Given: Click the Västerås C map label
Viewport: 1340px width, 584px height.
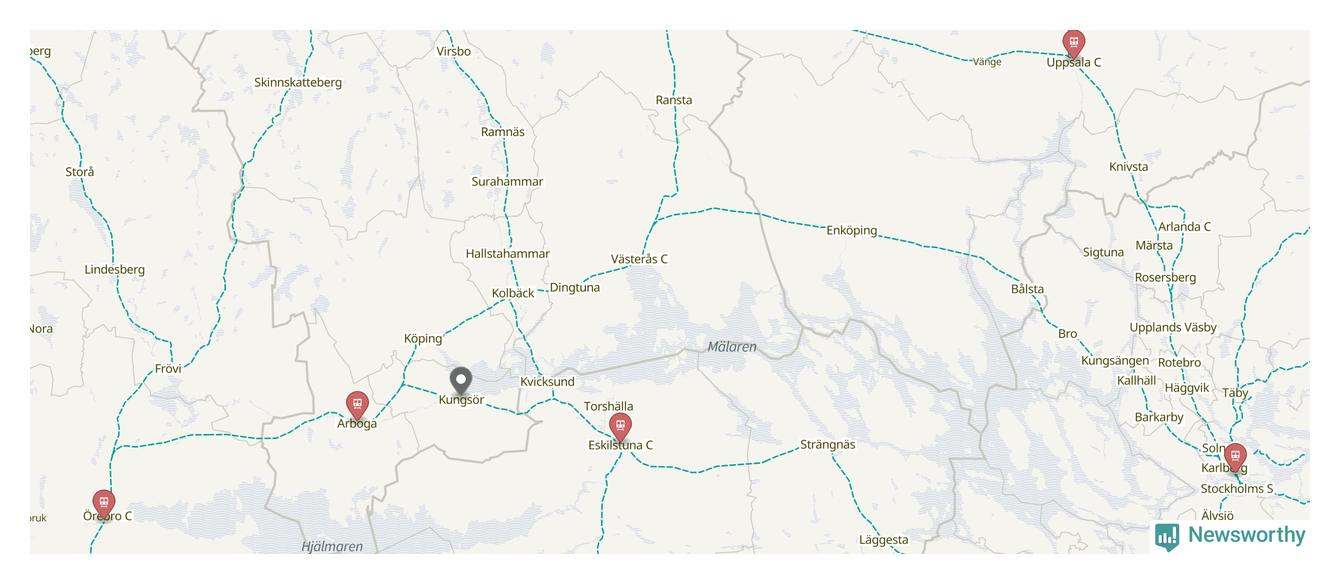Looking at the screenshot, I should pos(639,259).
